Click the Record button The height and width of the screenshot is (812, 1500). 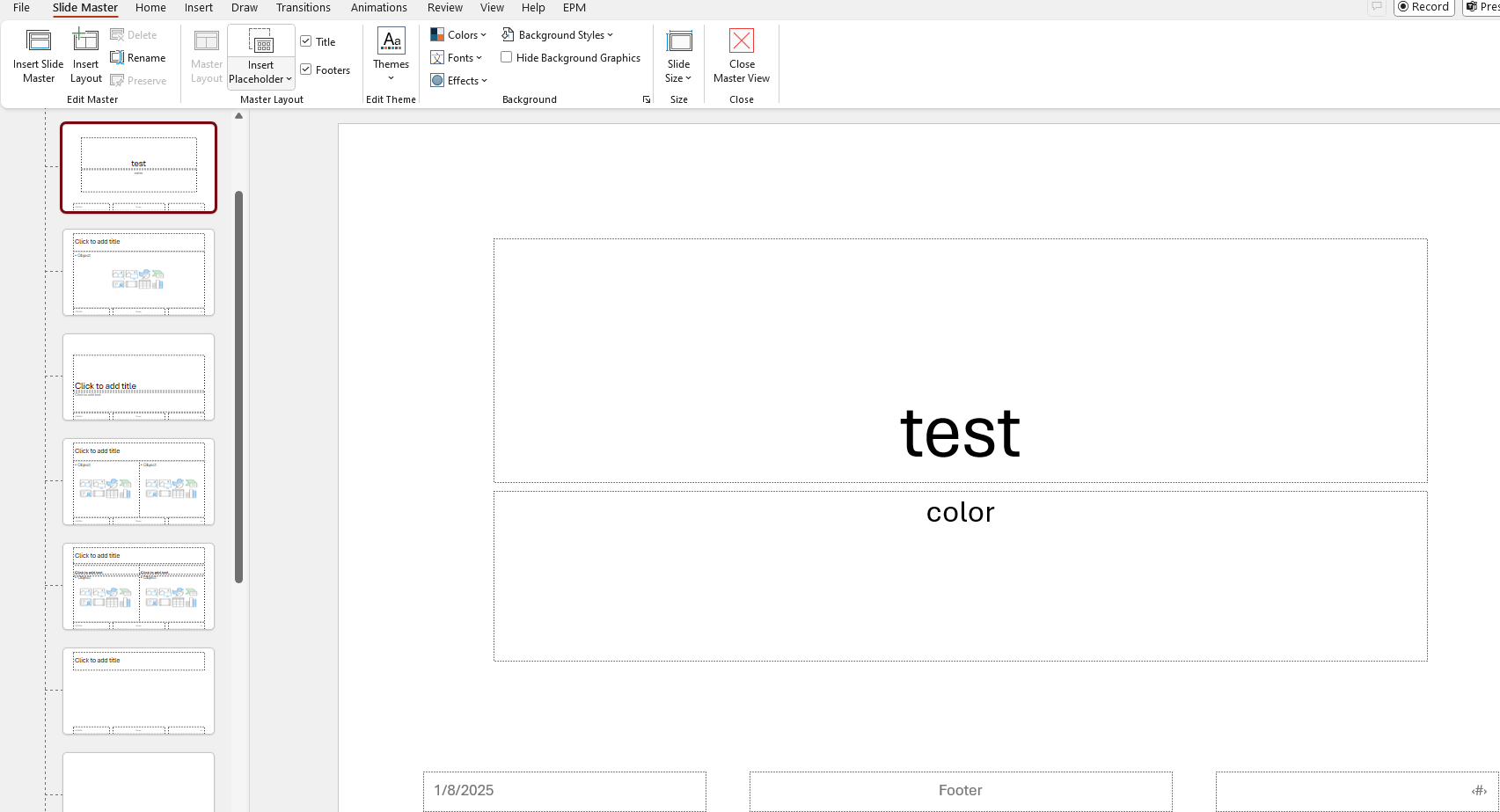(x=1423, y=7)
